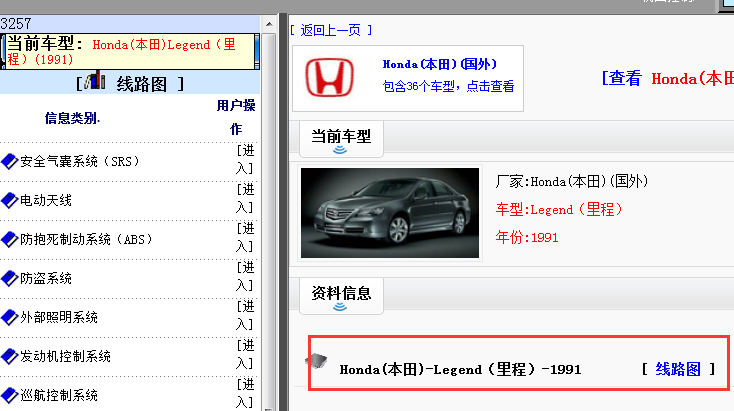
Task: Click the Honda(本田)-Legend（里程）-1991 title
Action: tap(460, 369)
